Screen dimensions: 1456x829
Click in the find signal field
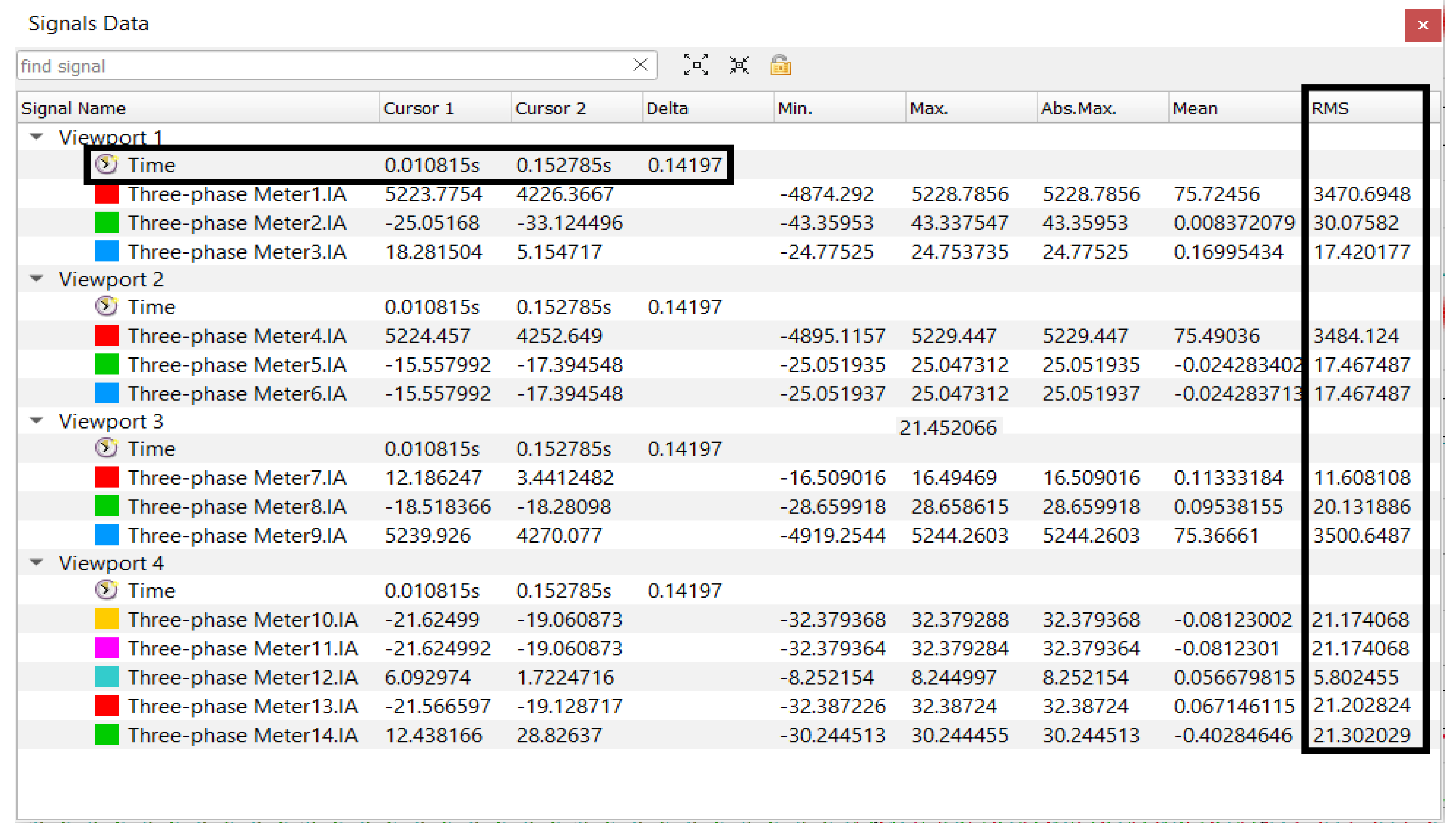319,66
